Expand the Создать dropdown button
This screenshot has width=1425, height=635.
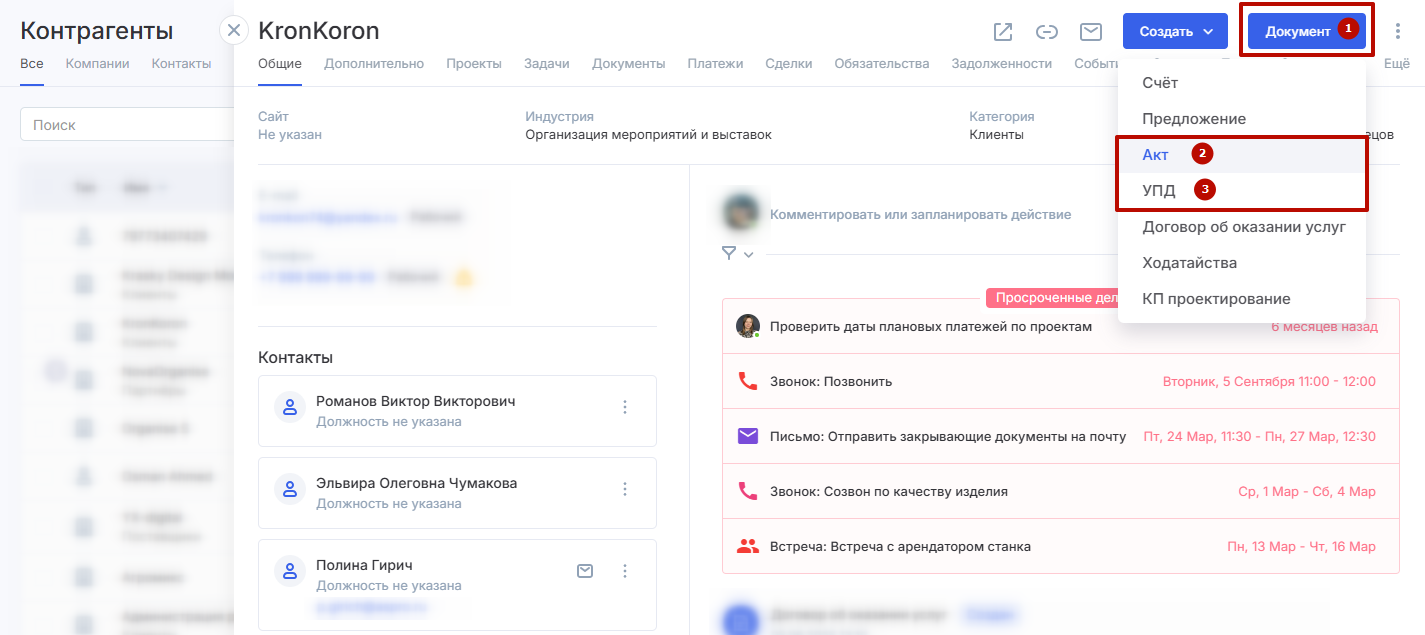click(1176, 31)
